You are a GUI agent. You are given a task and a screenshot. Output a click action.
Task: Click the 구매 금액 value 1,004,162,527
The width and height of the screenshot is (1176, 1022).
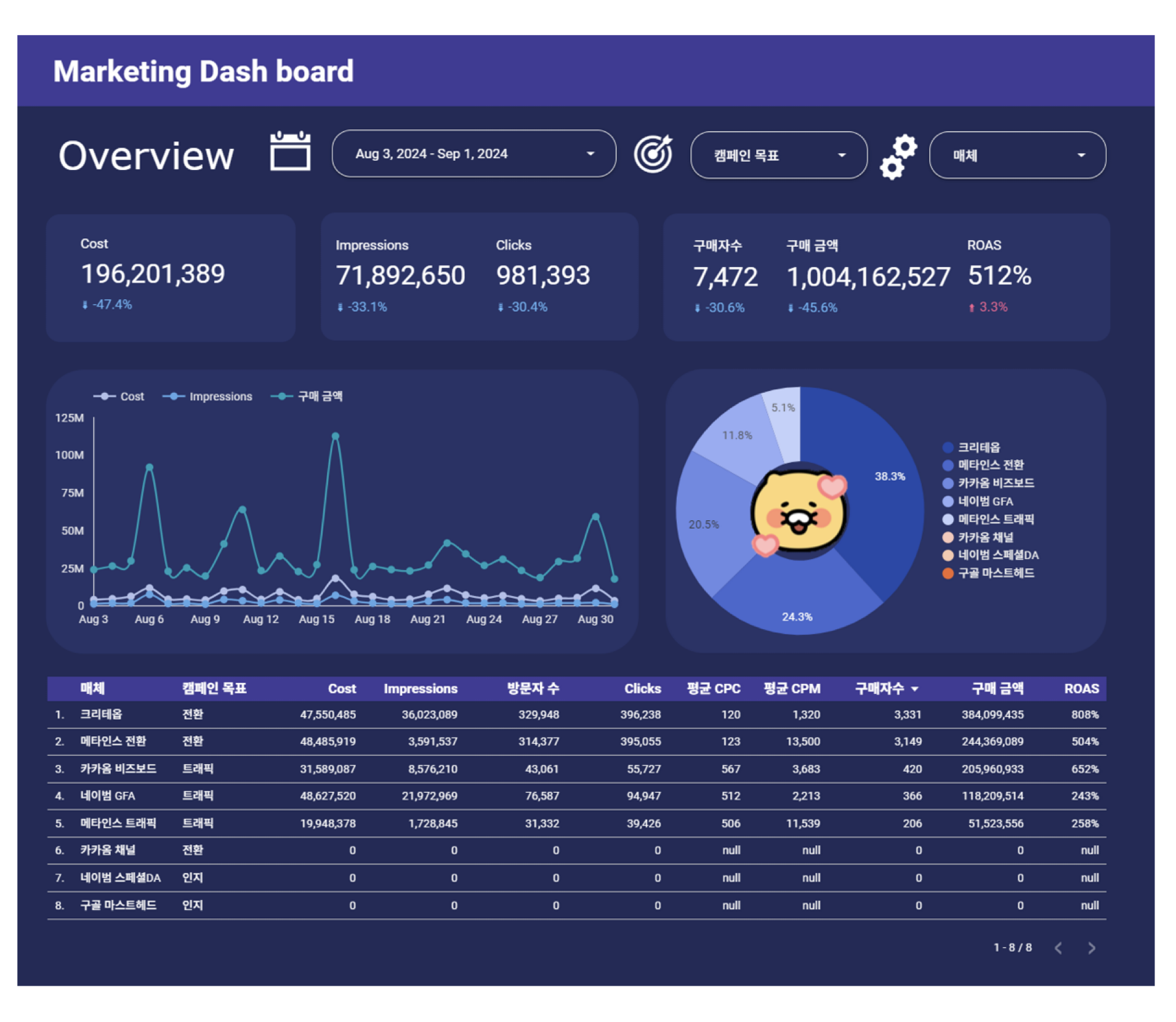[869, 277]
